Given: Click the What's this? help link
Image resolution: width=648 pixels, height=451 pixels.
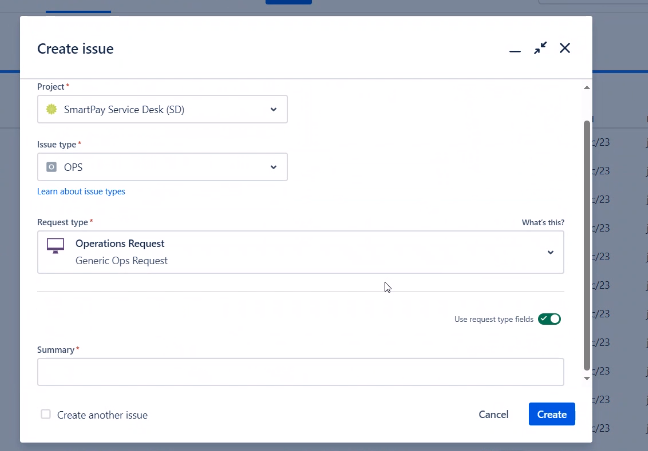Looking at the screenshot, I should click(x=543, y=222).
